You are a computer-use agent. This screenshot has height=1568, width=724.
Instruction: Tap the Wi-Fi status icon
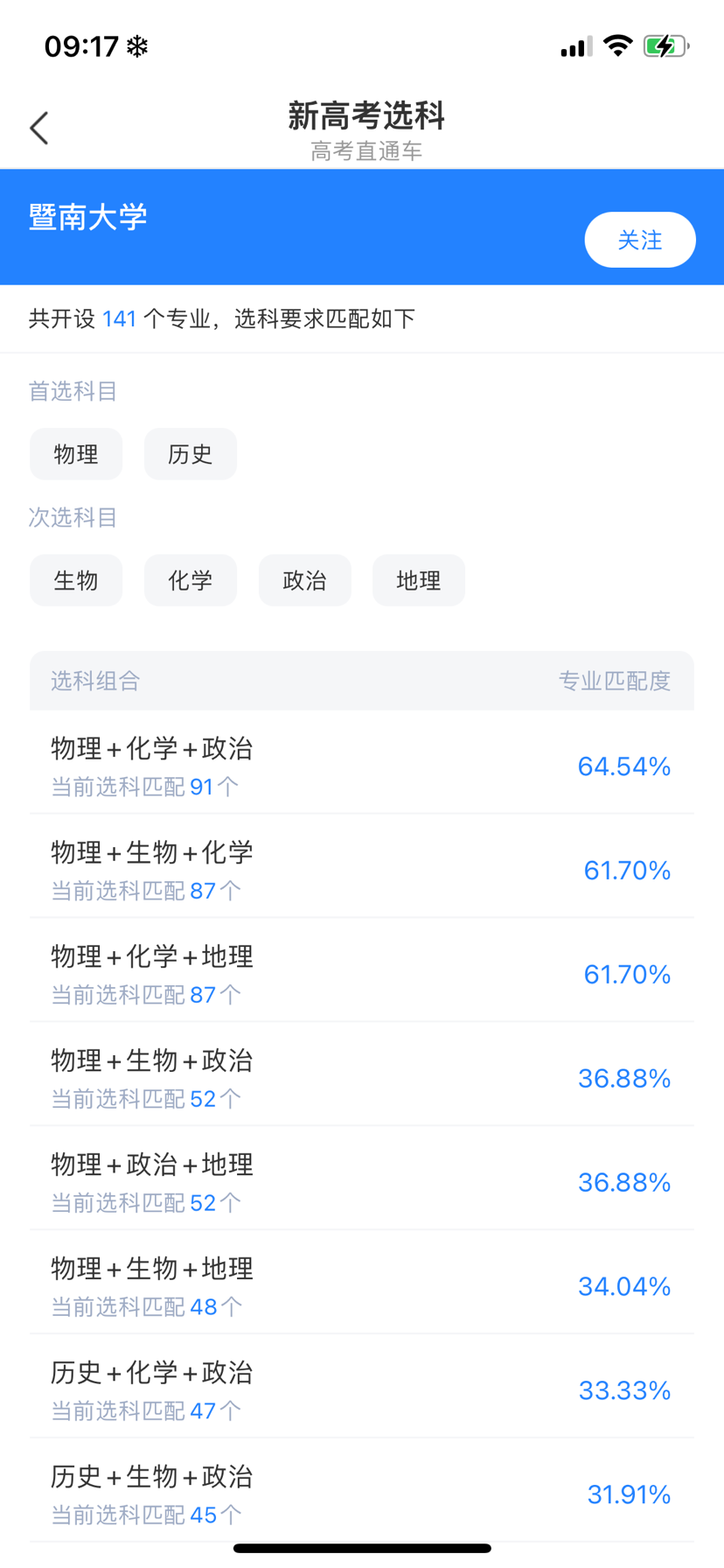pyautogui.click(x=618, y=46)
